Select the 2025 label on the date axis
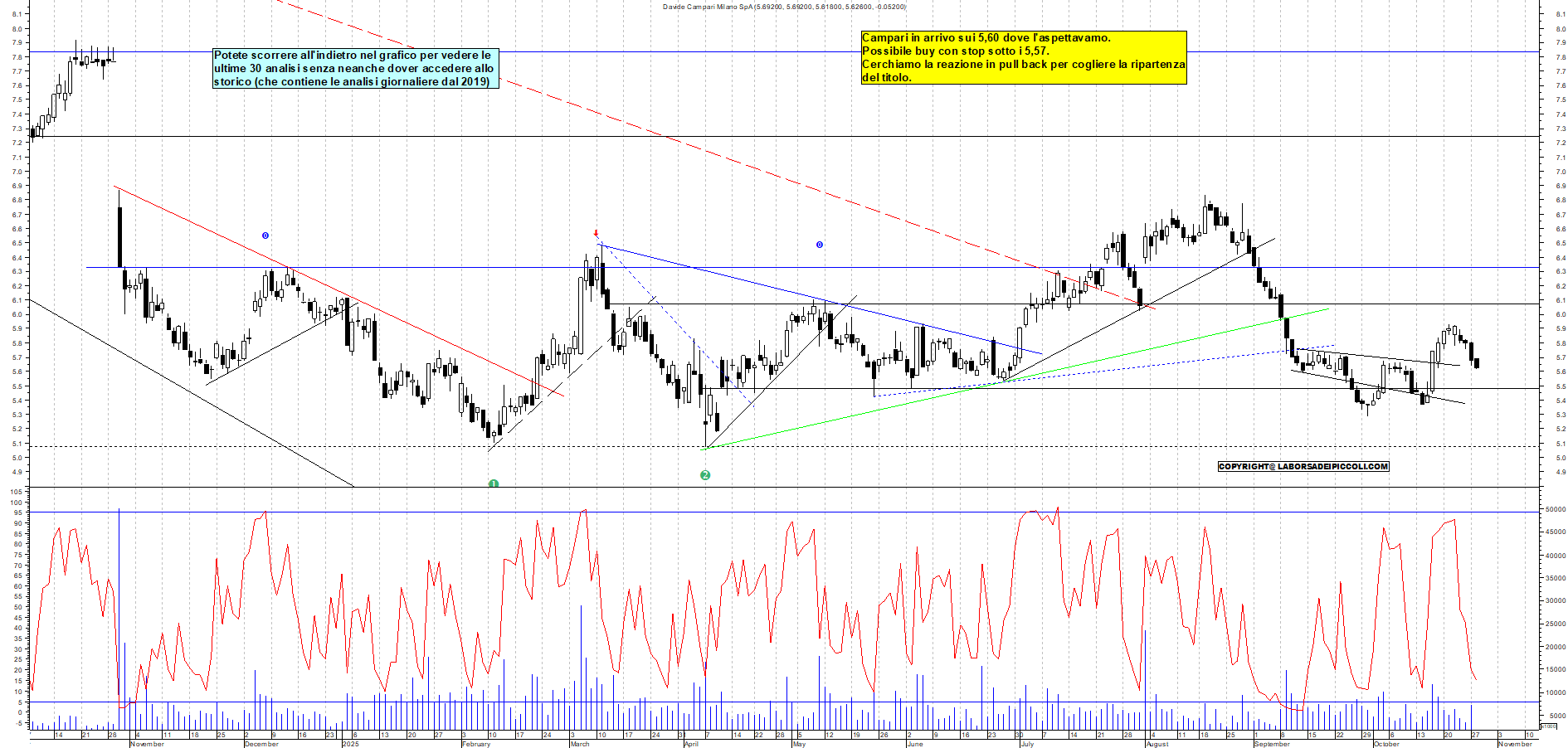The width and height of the screenshot is (1568, 748). tap(350, 744)
